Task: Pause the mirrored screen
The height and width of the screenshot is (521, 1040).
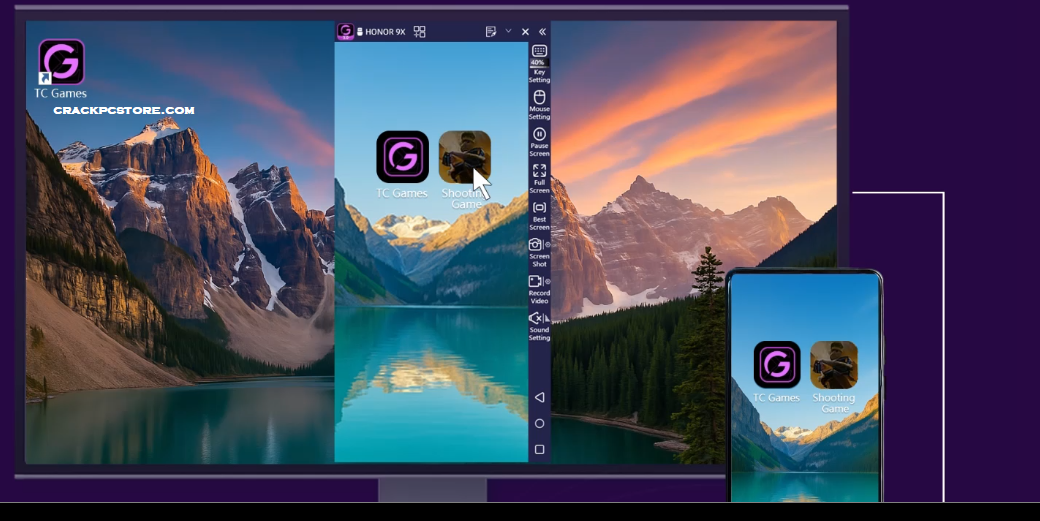Action: [539, 134]
